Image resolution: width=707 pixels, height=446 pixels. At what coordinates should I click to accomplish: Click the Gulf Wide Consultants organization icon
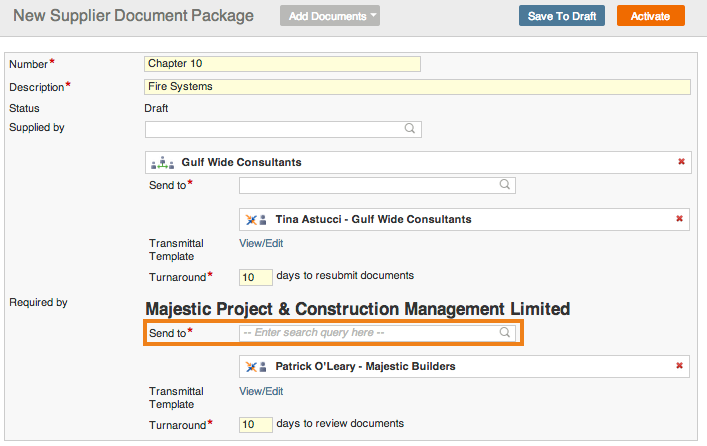162,163
